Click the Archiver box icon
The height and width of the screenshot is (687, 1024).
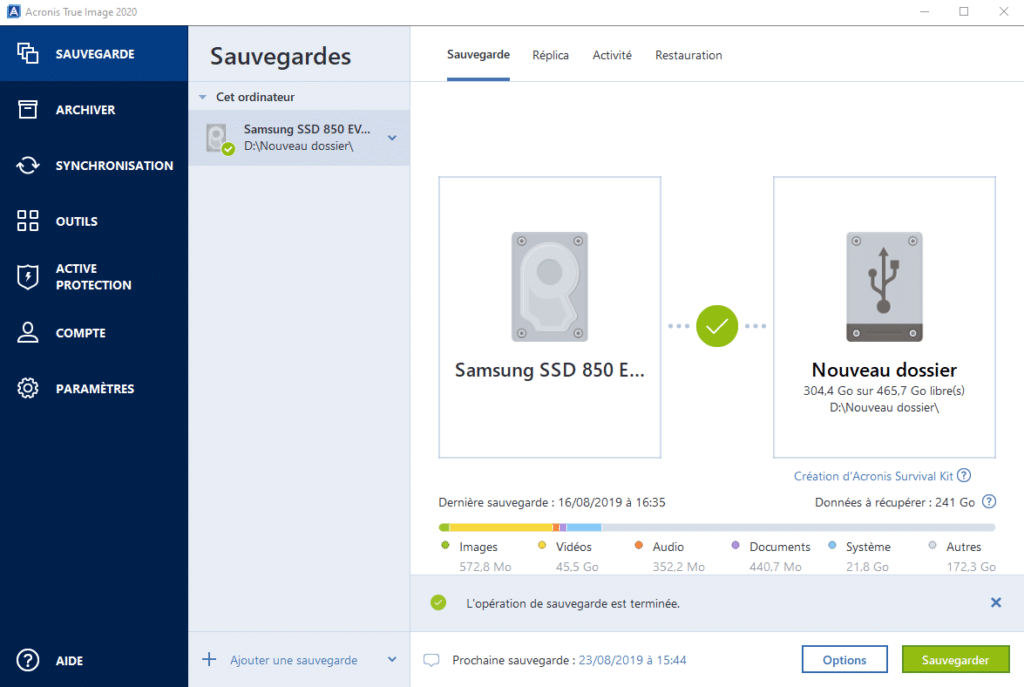click(27, 110)
